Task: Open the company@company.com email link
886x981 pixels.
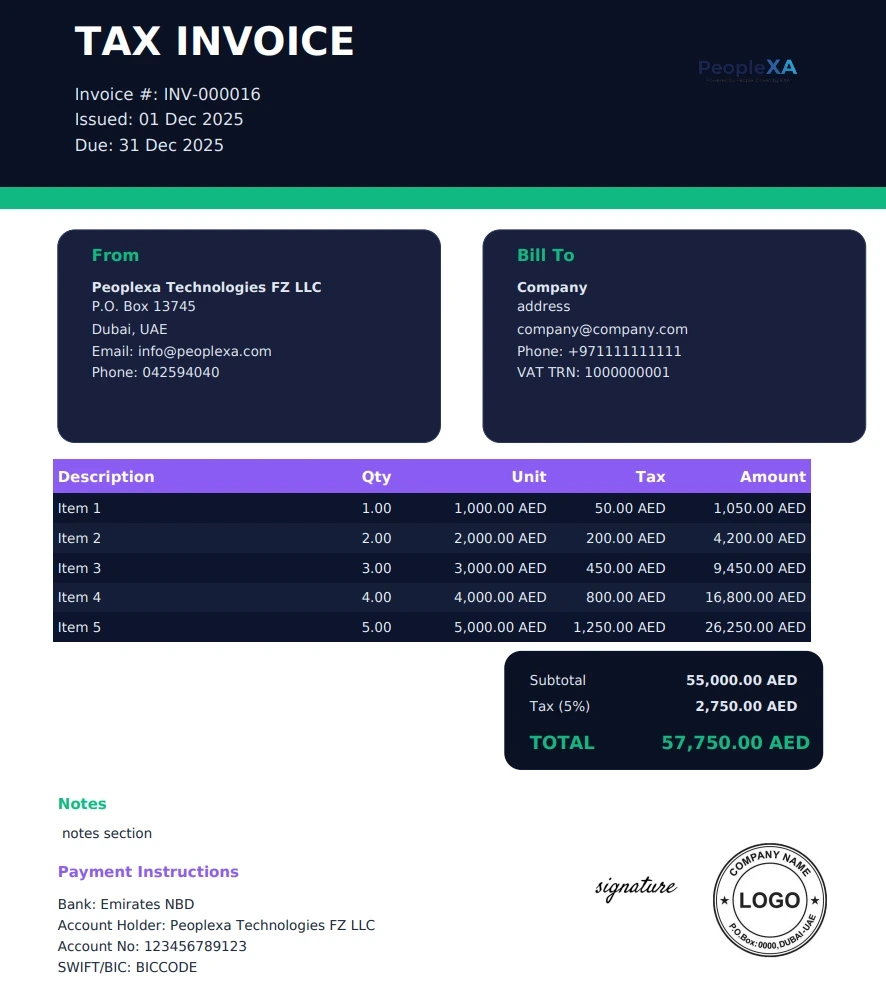Action: pos(602,328)
